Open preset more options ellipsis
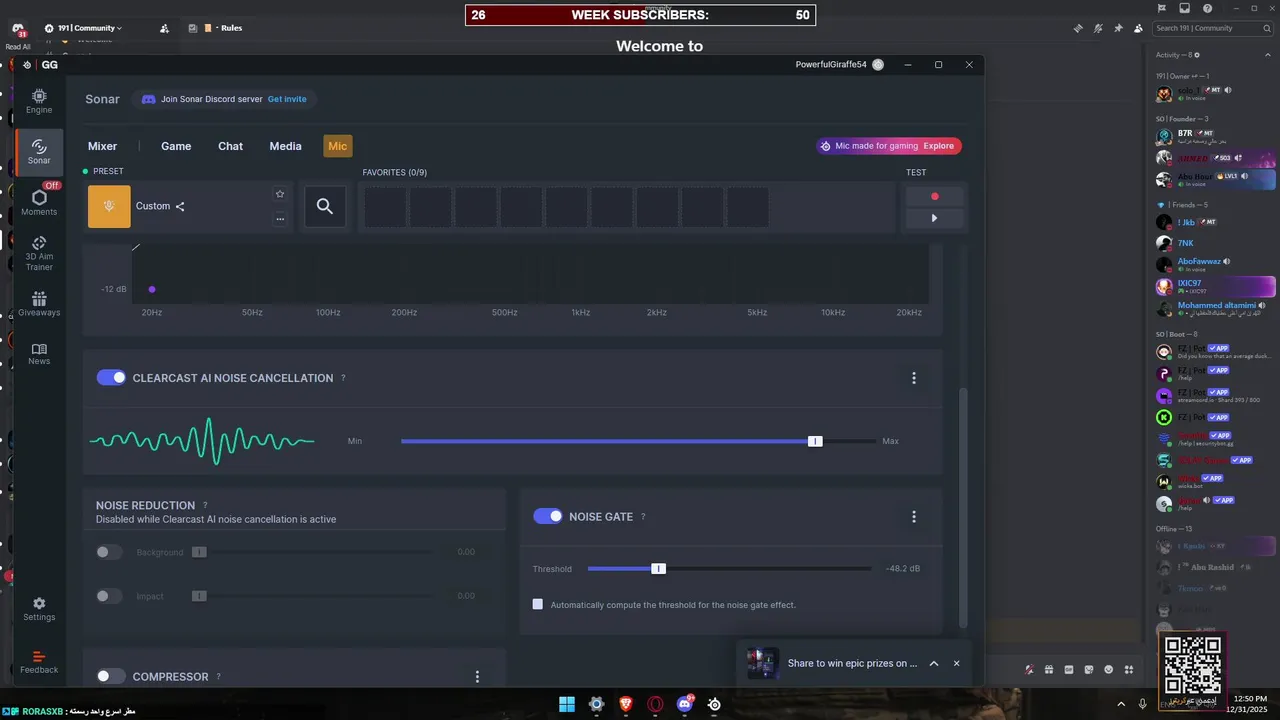Viewport: 1280px width, 720px height. [x=280, y=218]
